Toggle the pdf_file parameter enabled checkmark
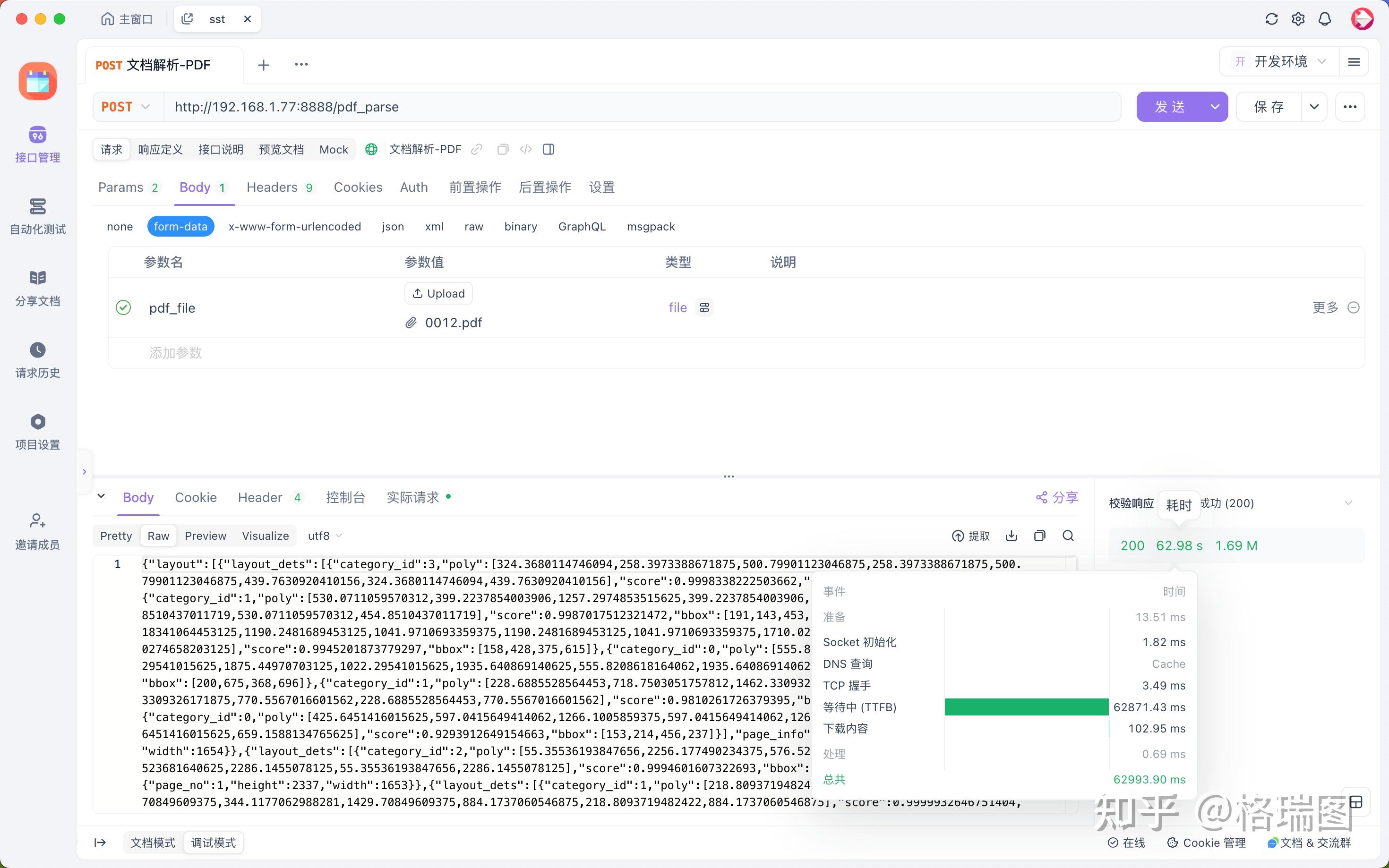This screenshot has width=1389, height=868. 123,308
